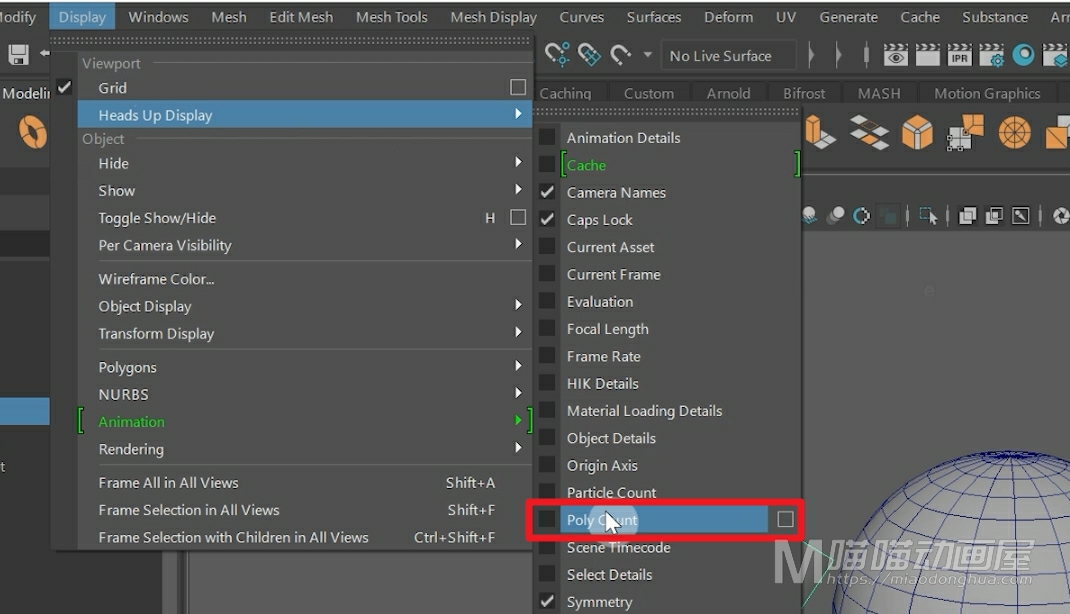The height and width of the screenshot is (614, 1070).
Task: Tear off the Display menu dotted bar
Action: tap(290, 42)
